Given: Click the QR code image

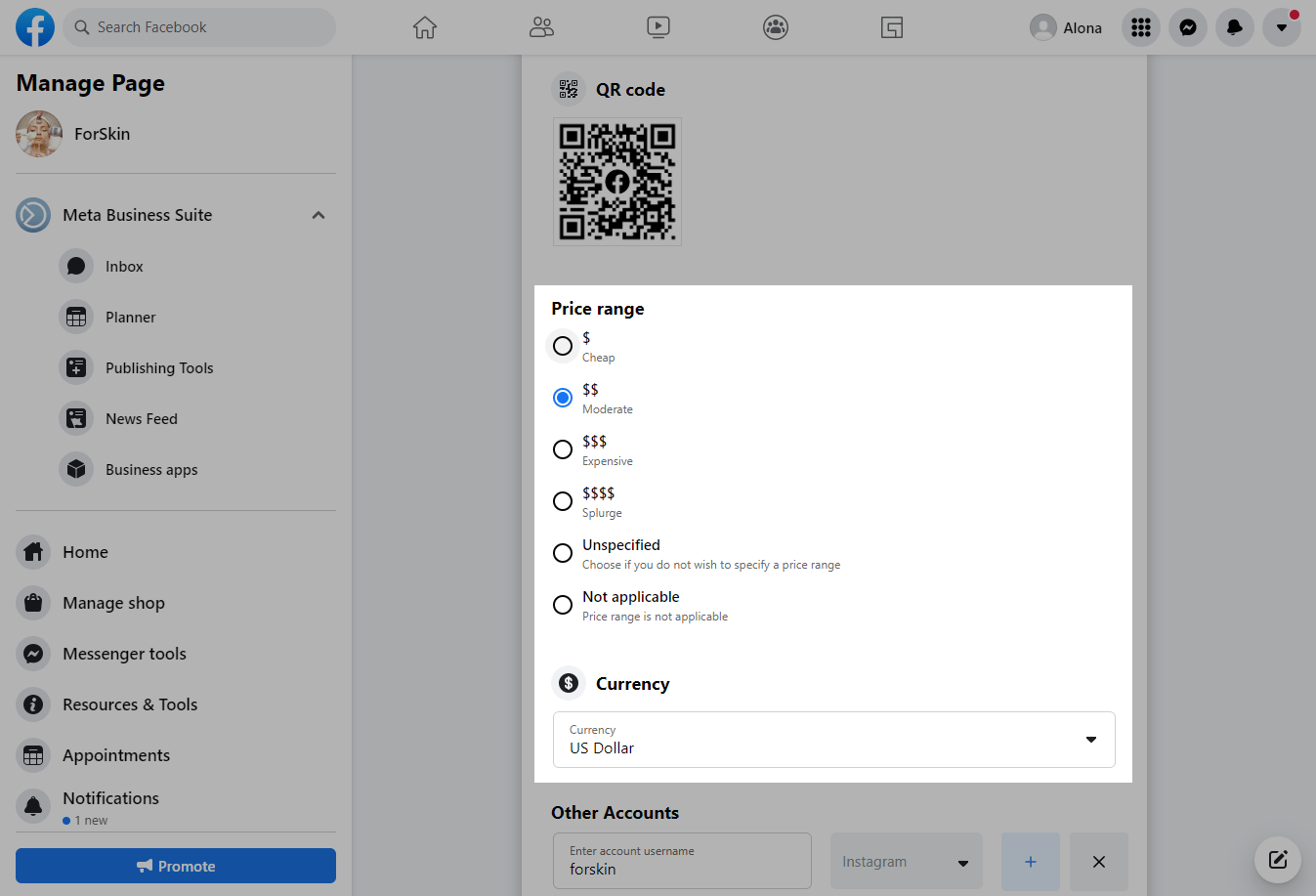Looking at the screenshot, I should point(617,182).
